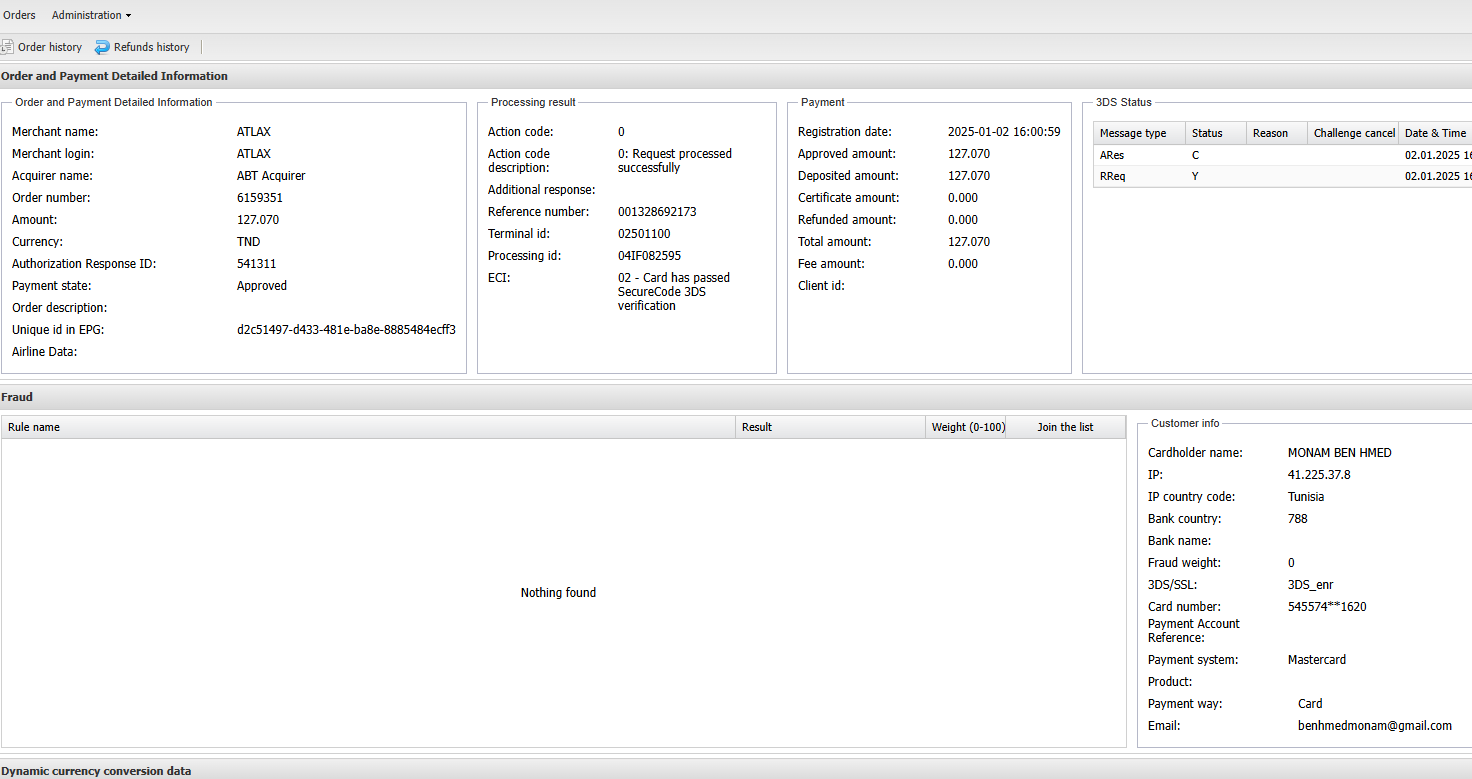1472x779 pixels.
Task: Open the Orders menu
Action: (19, 15)
